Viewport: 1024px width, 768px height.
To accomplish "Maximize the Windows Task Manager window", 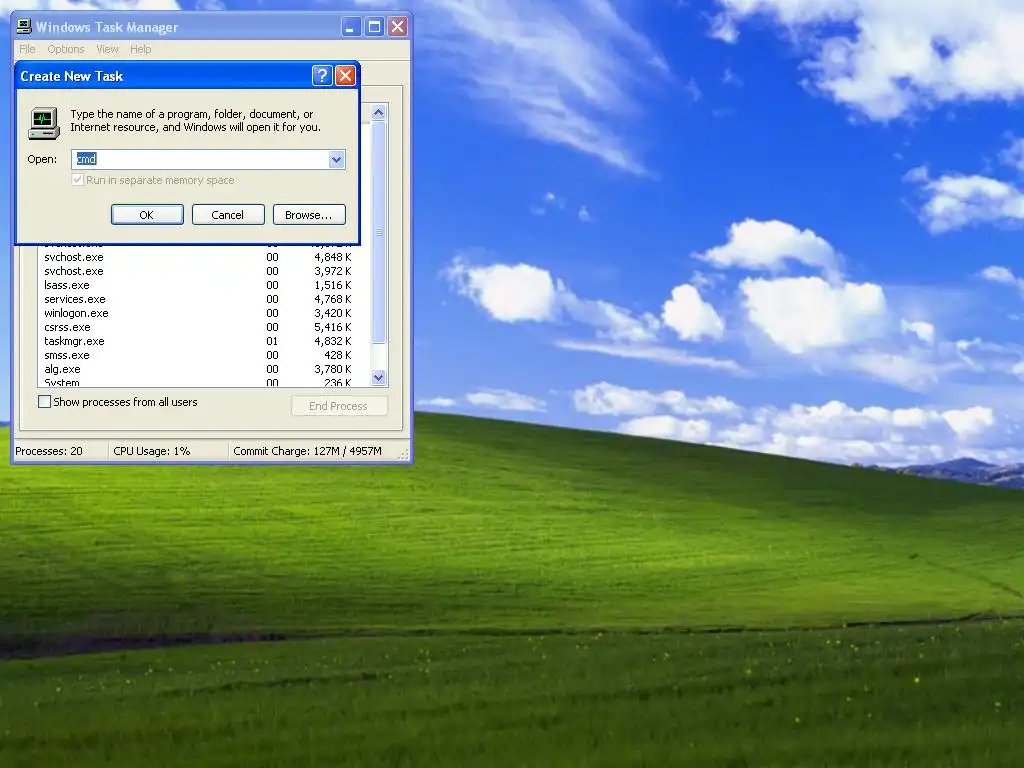I will pyautogui.click(x=374, y=27).
